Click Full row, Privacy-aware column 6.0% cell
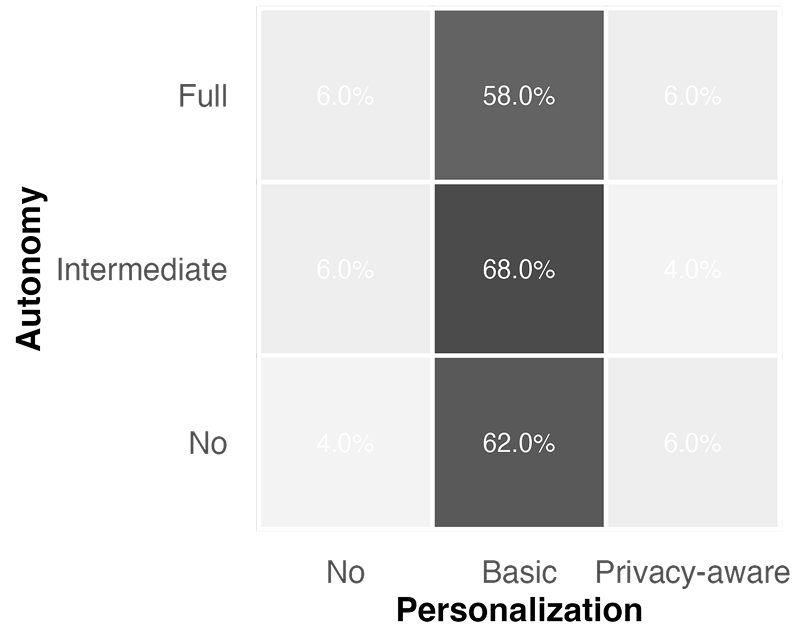 [x=692, y=96]
